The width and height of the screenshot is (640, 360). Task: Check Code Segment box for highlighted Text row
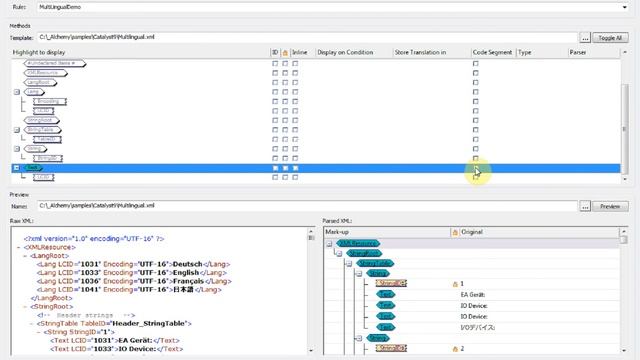[476, 168]
